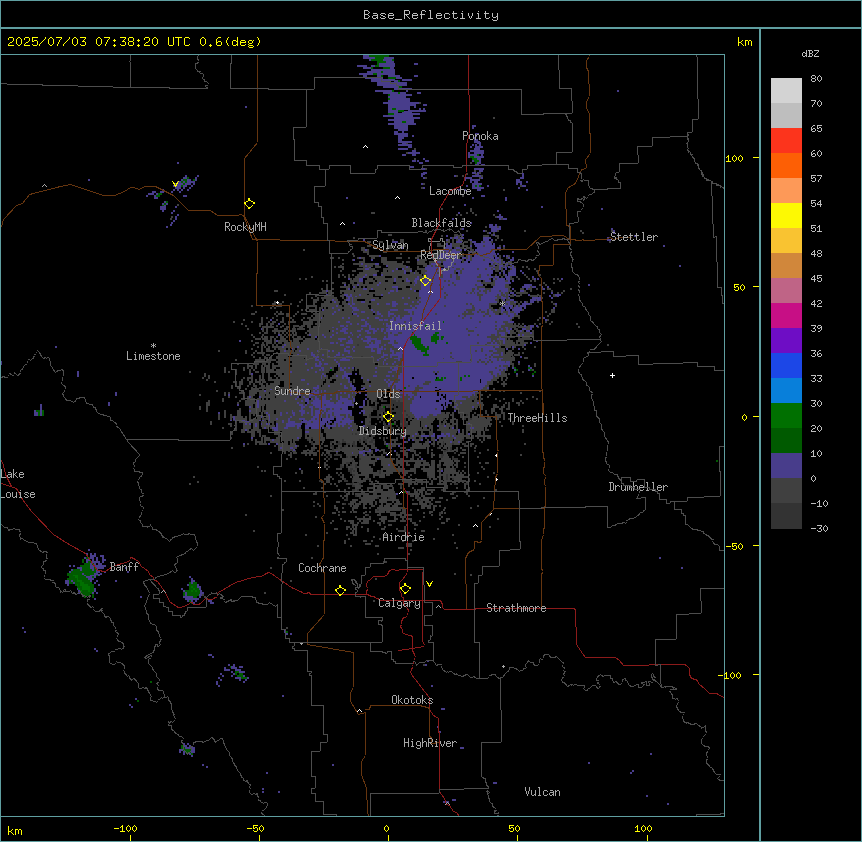
Task: Click the green echo cell southwest of Banff
Action: [x=82, y=579]
